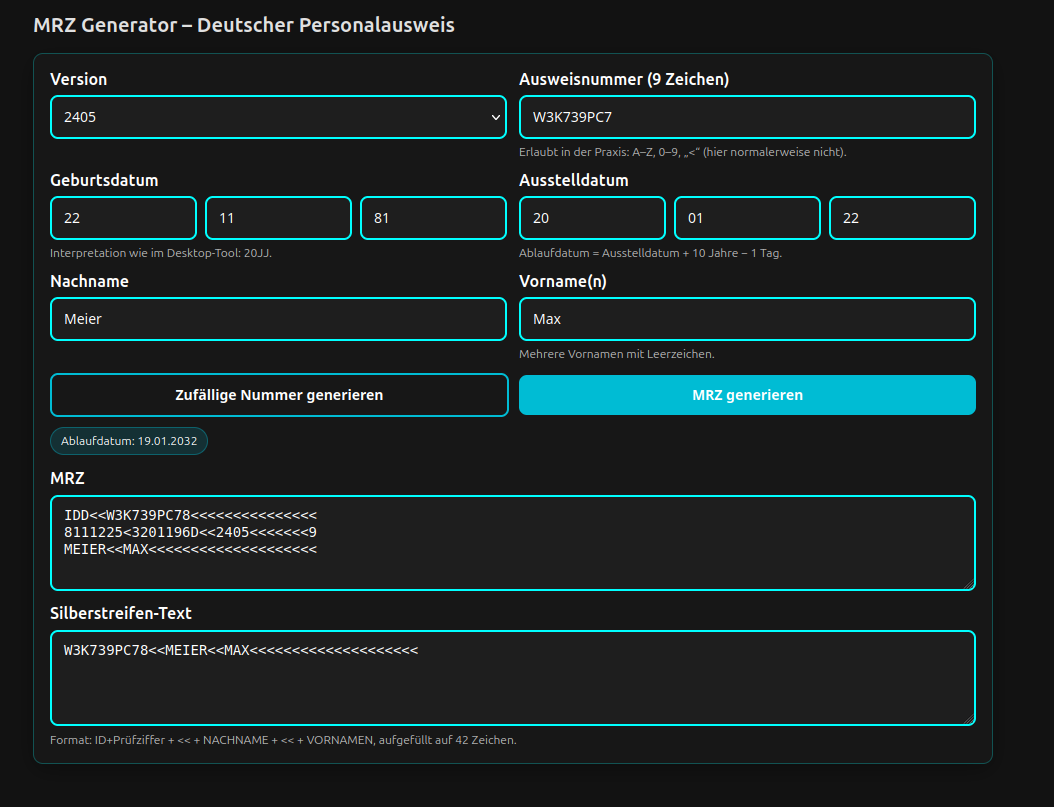Click the silver strip text W3K739PC78<<MEIER<<MAX

click(x=241, y=650)
